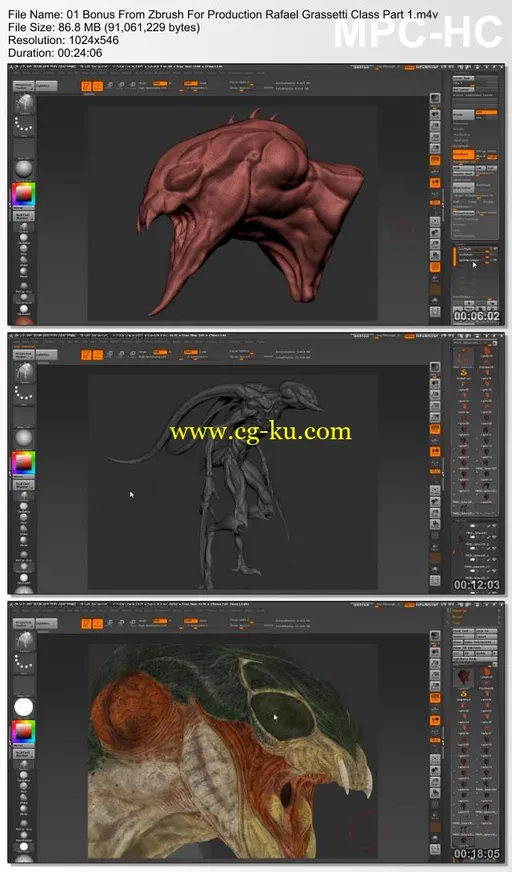
Task: Select large creature tool thumbnail, 00:18:05 panel
Action: (x=463, y=678)
